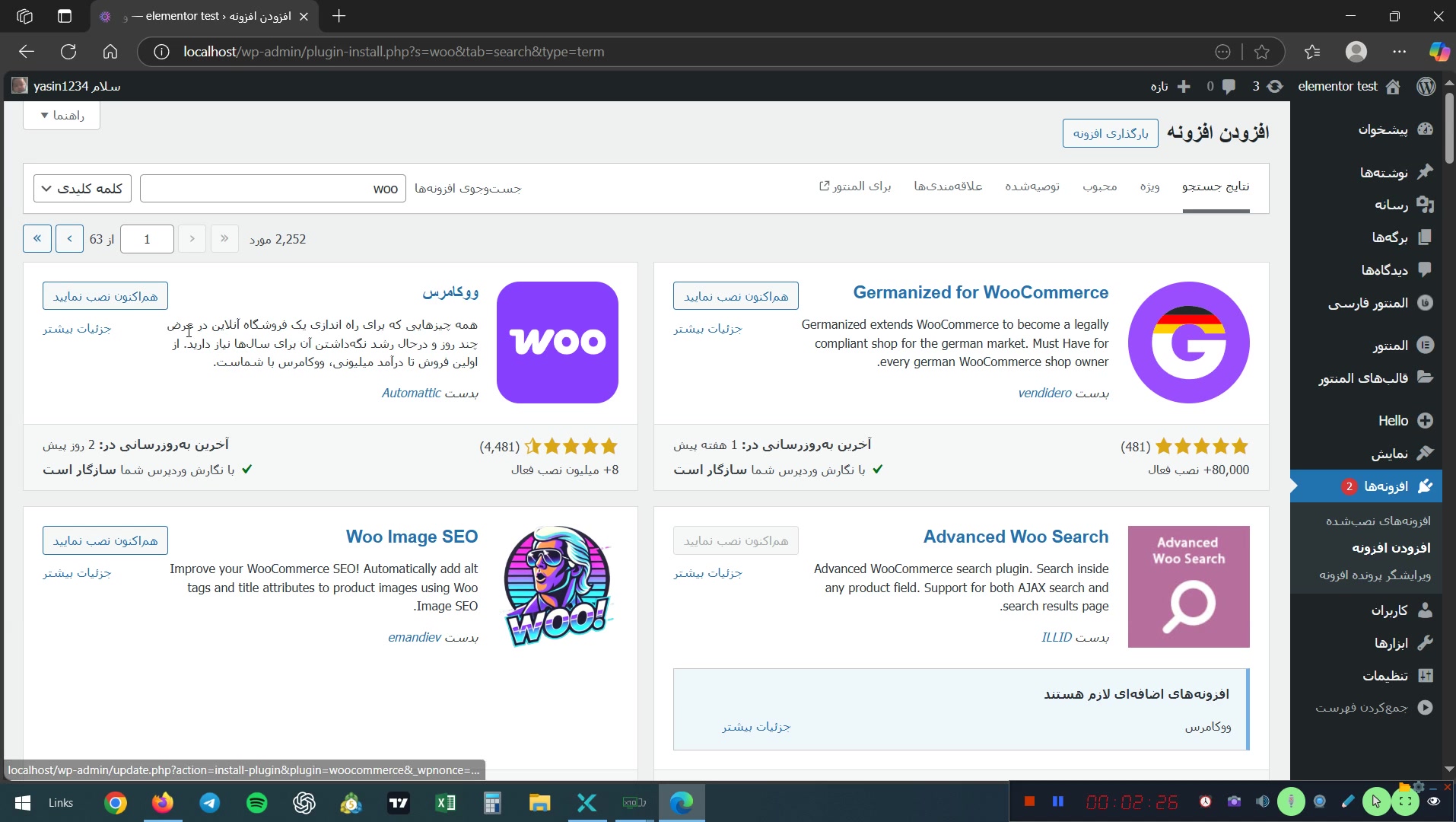Screen dimensions: 1456x822
Task: Open 'ویرایشگر پرونده افزونه' plugin file editor submenu
Action: click(1375, 575)
